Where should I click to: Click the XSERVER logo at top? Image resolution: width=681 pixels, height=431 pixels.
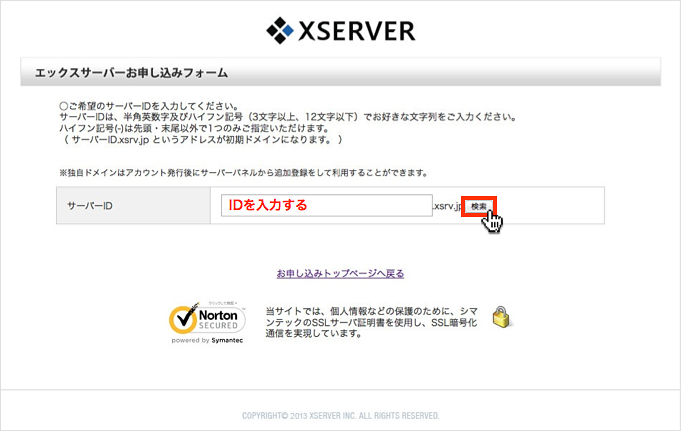coord(340,30)
